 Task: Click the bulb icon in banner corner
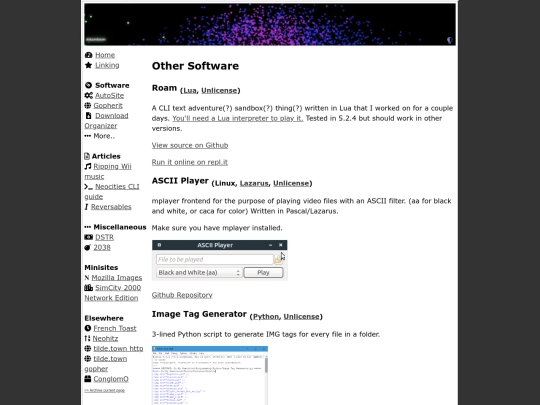[450, 40]
